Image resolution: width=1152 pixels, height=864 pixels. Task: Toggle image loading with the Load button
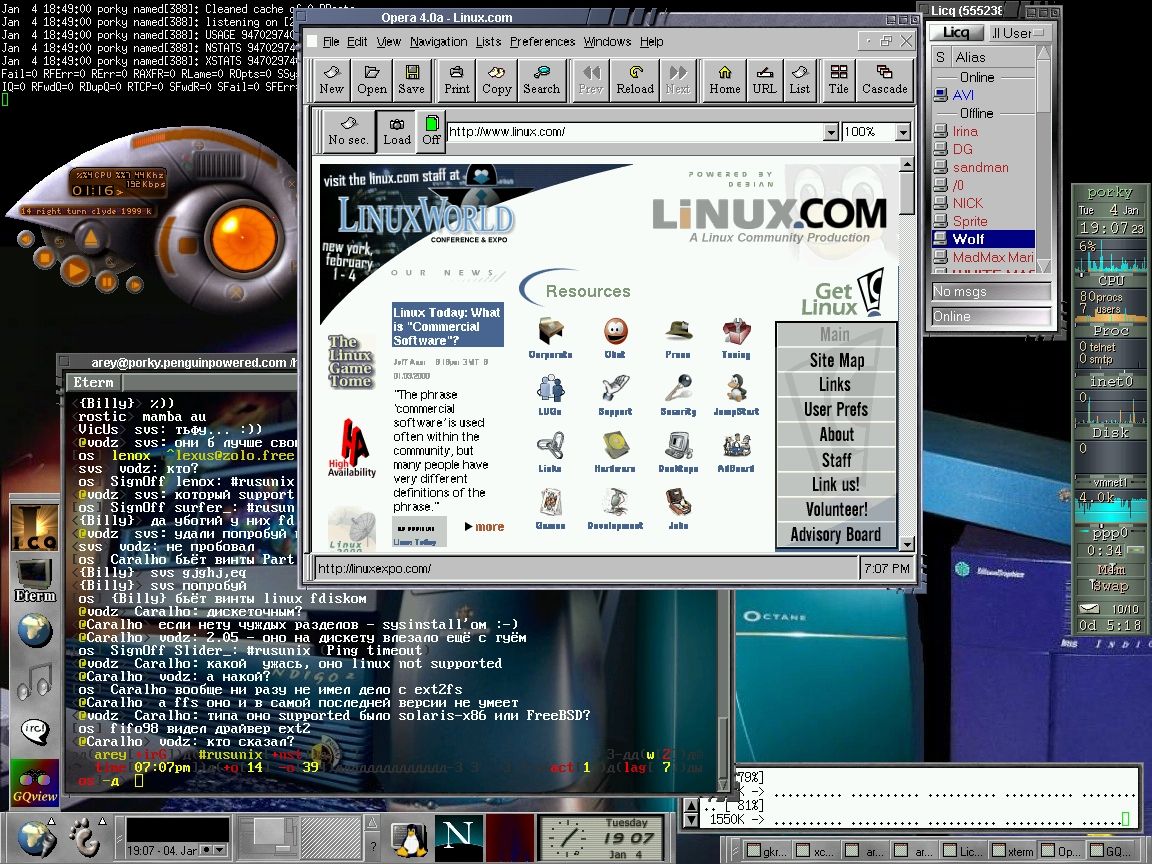397,132
